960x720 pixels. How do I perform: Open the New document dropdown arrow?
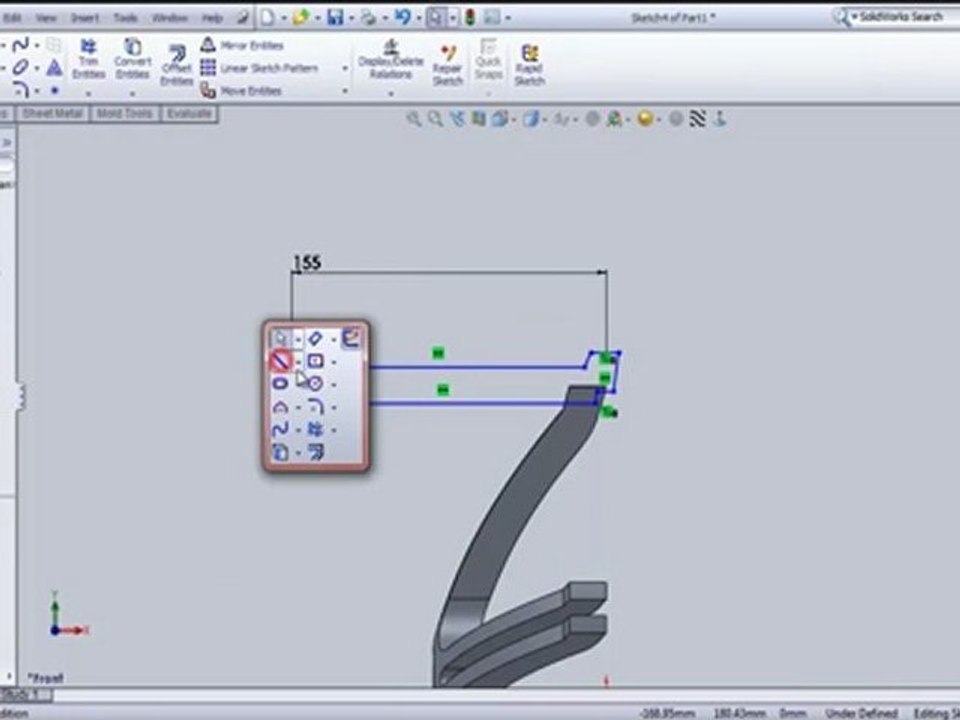click(x=283, y=18)
